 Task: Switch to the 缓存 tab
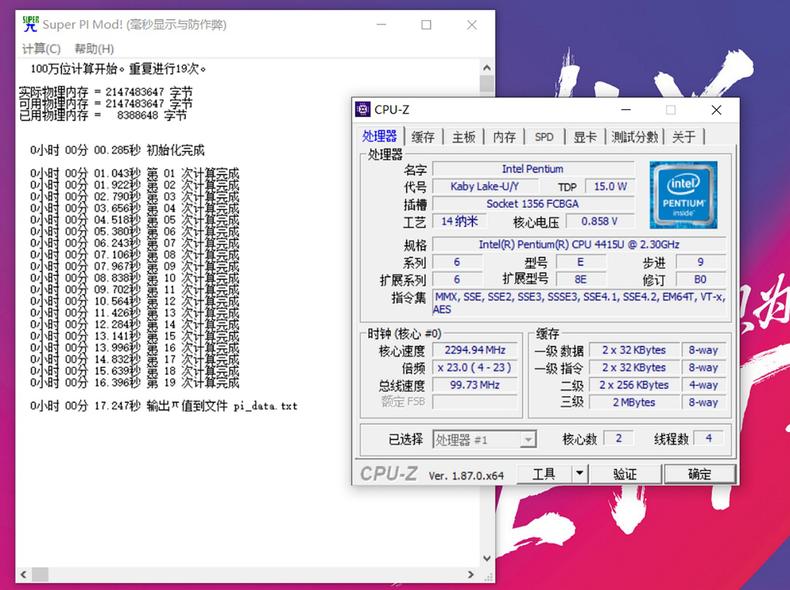(x=423, y=137)
